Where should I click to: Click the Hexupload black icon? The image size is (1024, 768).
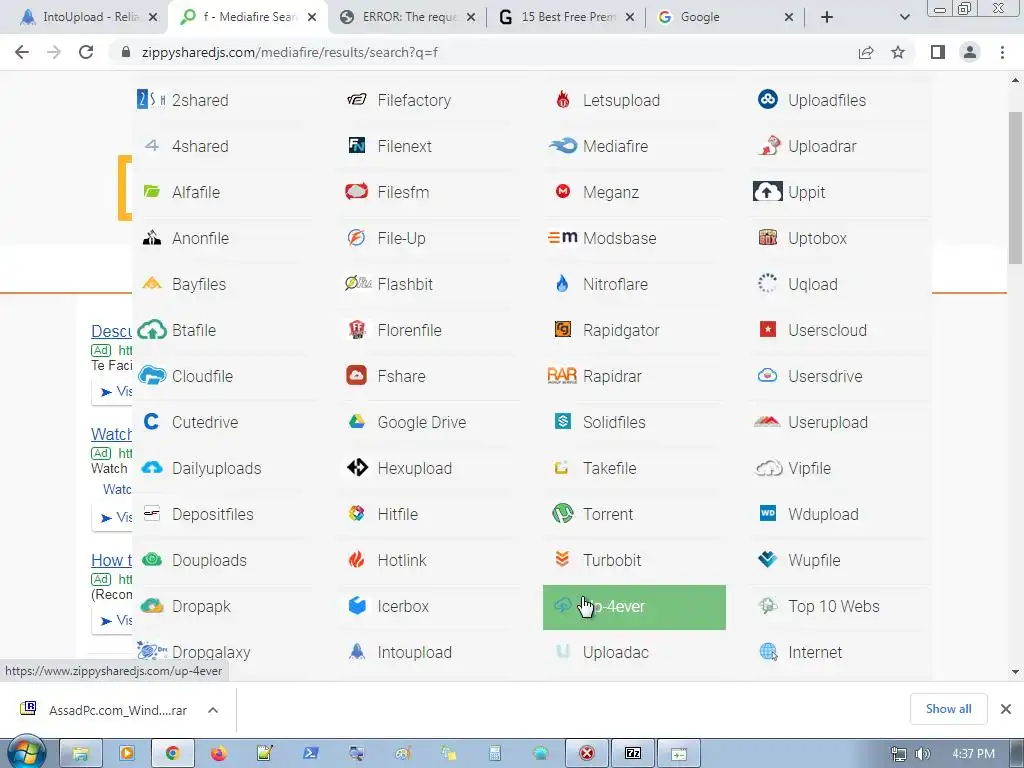point(357,468)
